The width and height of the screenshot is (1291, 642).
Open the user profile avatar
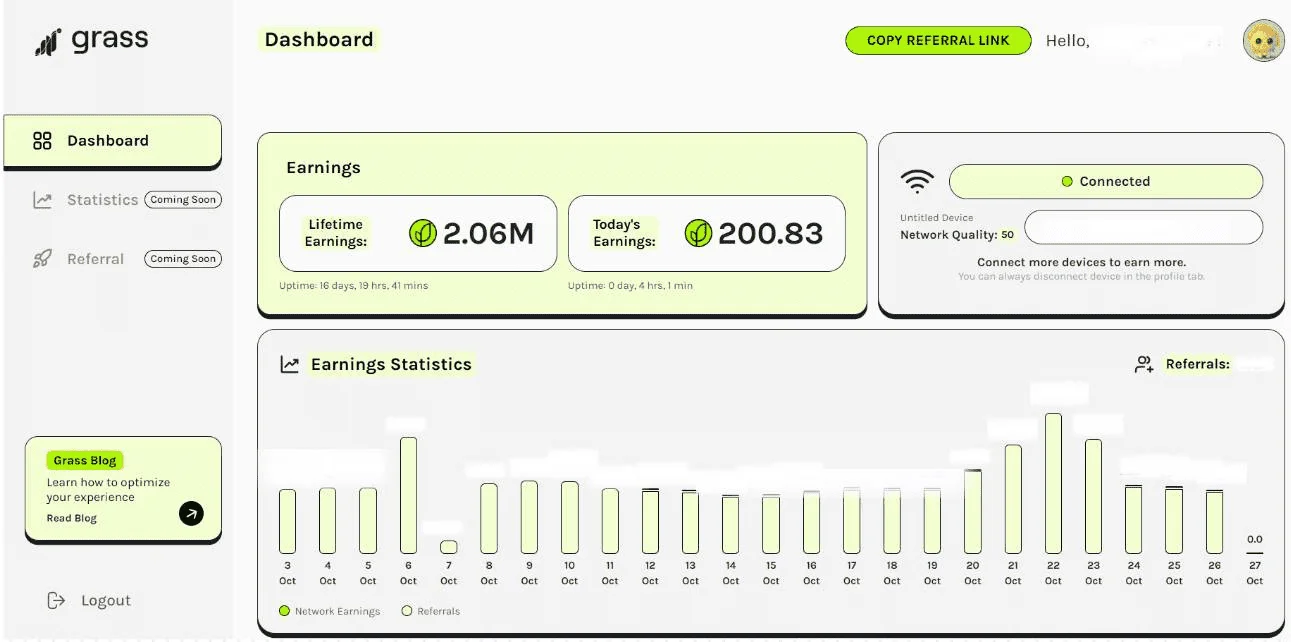pos(1263,41)
